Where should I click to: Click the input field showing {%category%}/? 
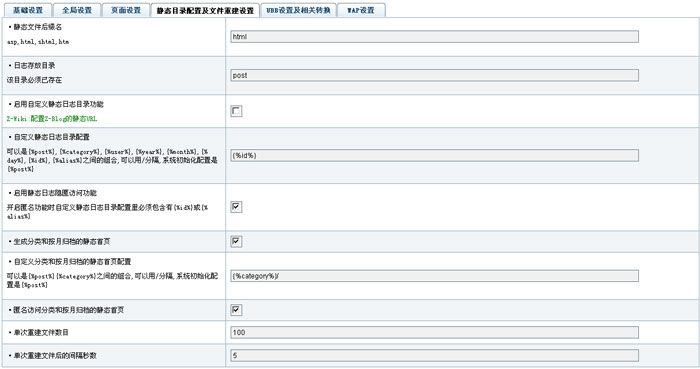pyautogui.click(x=434, y=276)
